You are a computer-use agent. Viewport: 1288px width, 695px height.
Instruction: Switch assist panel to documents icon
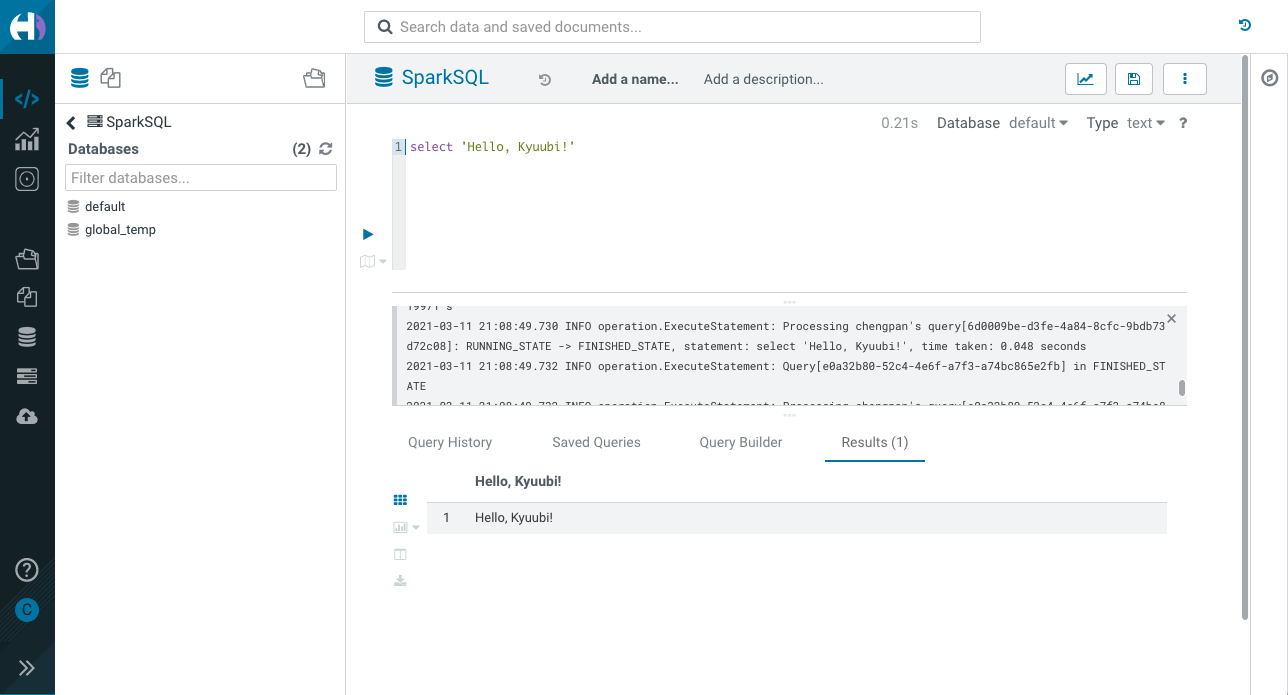click(111, 78)
